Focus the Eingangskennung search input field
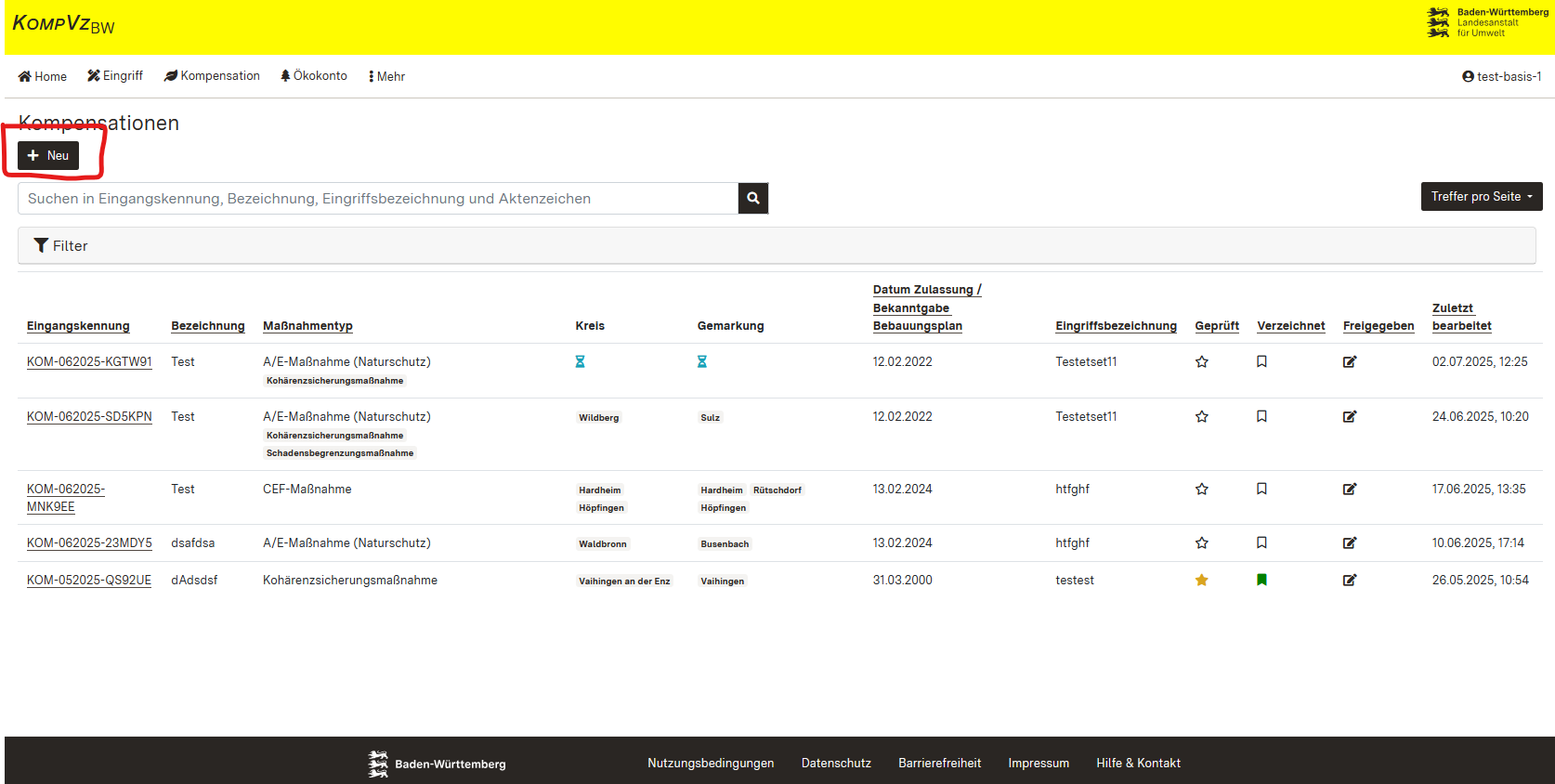This screenshot has height=784, width=1555. pos(377,199)
